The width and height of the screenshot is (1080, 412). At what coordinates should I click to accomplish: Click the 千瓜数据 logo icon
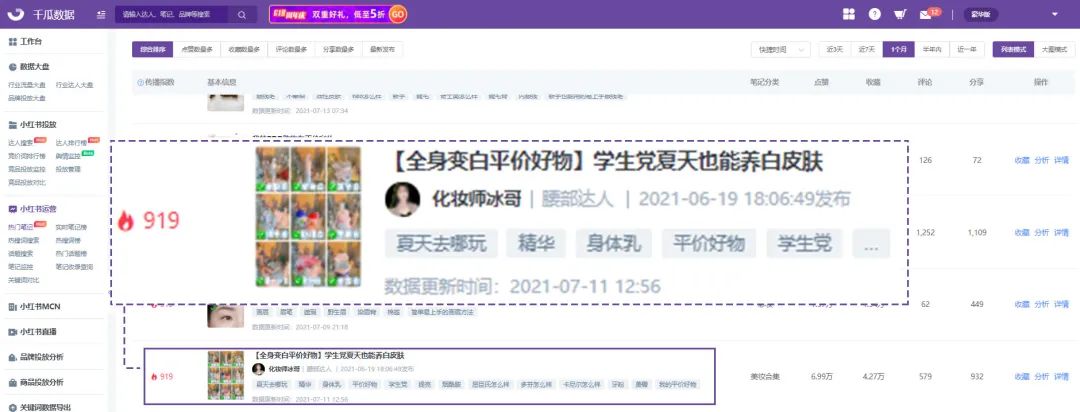click(x=17, y=14)
